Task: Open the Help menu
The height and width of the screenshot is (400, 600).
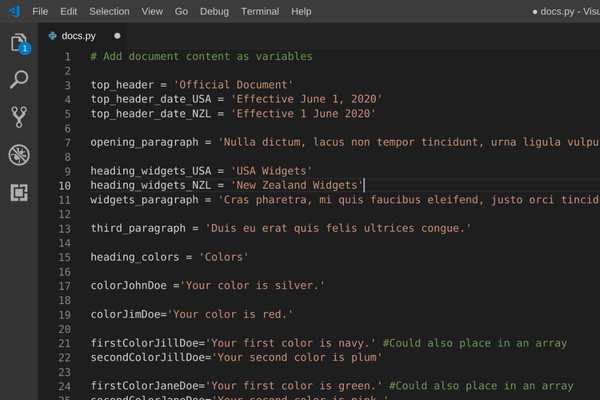Action: [301, 11]
